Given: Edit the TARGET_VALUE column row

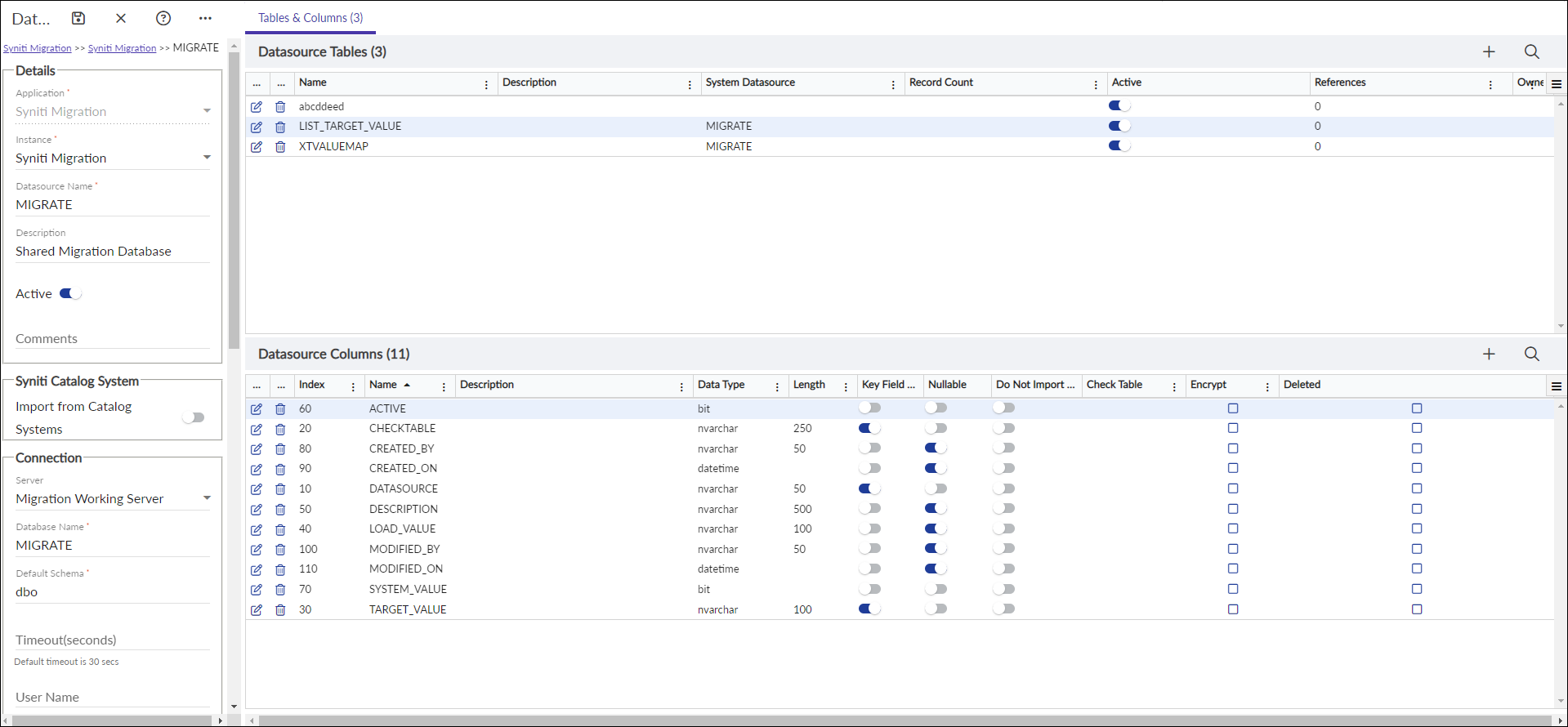Looking at the screenshot, I should [x=257, y=610].
